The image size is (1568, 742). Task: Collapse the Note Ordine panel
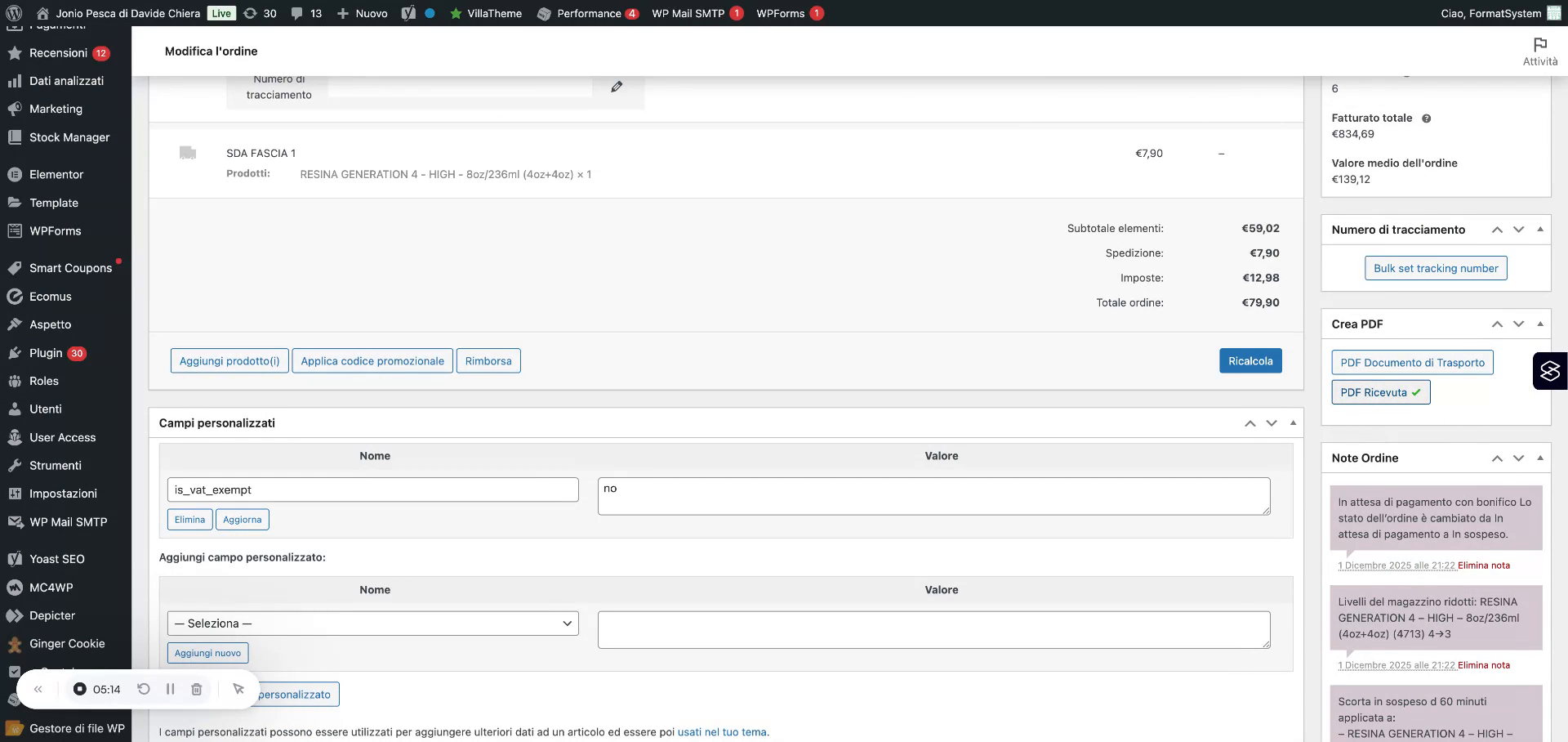(x=1542, y=458)
